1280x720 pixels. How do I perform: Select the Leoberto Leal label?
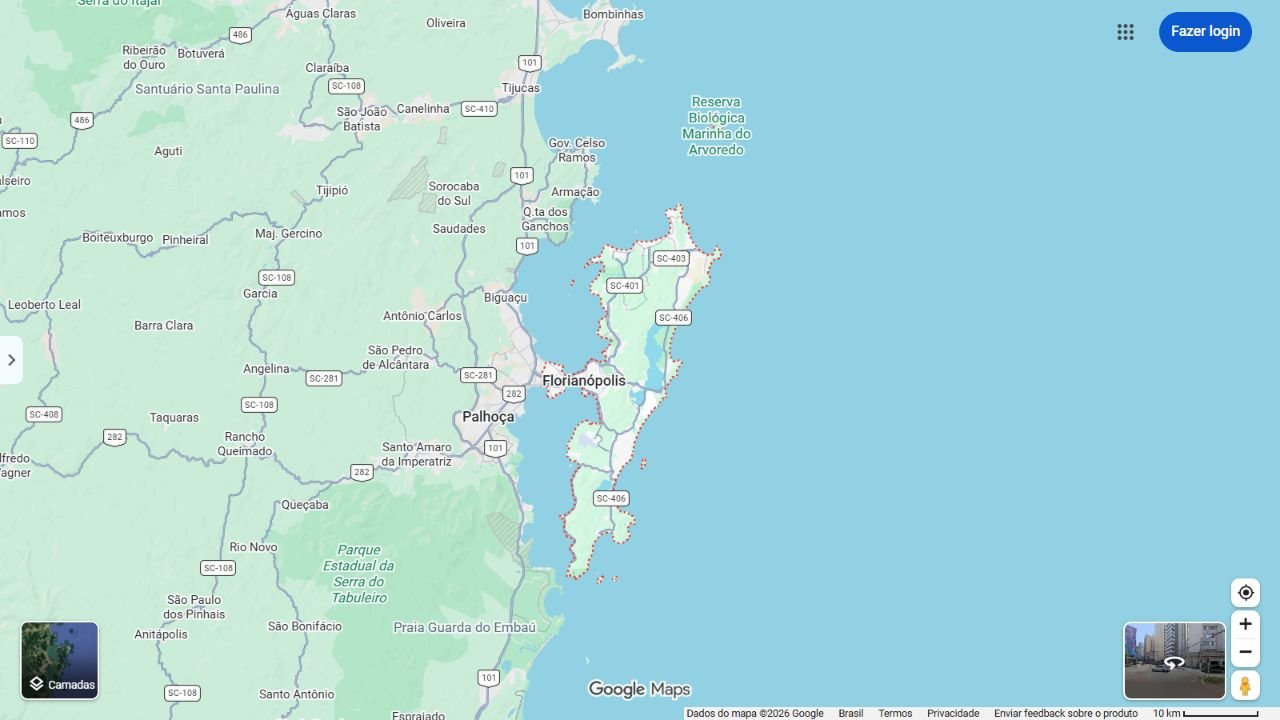[x=45, y=305]
